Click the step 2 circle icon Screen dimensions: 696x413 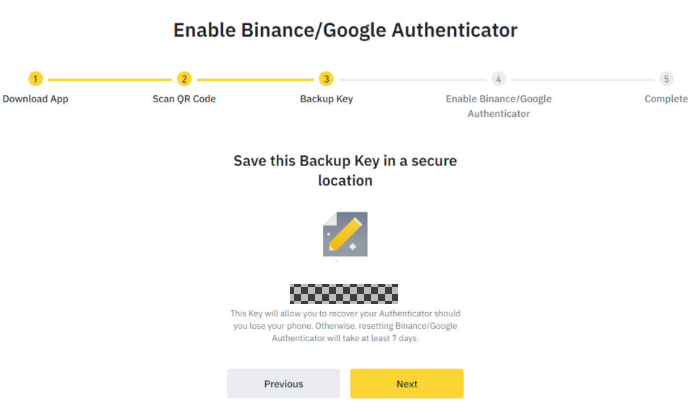click(x=184, y=79)
